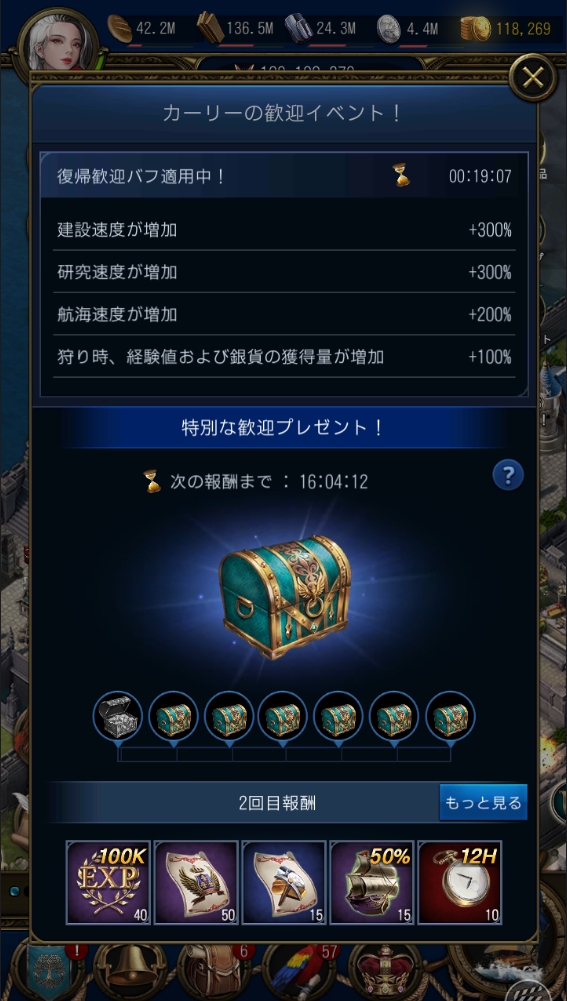Image resolution: width=567 pixels, height=1001 pixels.
Task: Open the bell icon in bottom bar
Action: pos(130,972)
